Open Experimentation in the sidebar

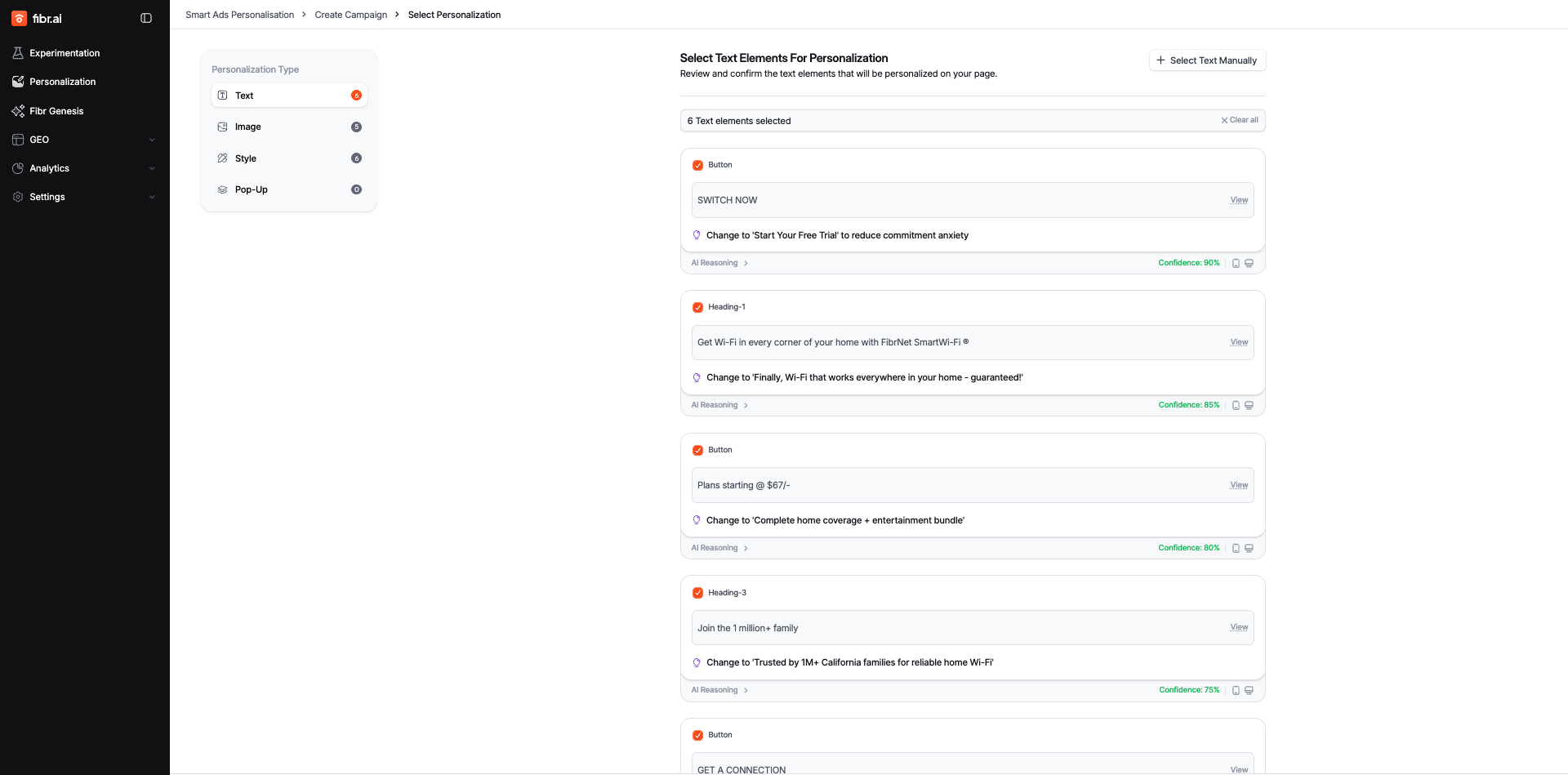tap(65, 53)
